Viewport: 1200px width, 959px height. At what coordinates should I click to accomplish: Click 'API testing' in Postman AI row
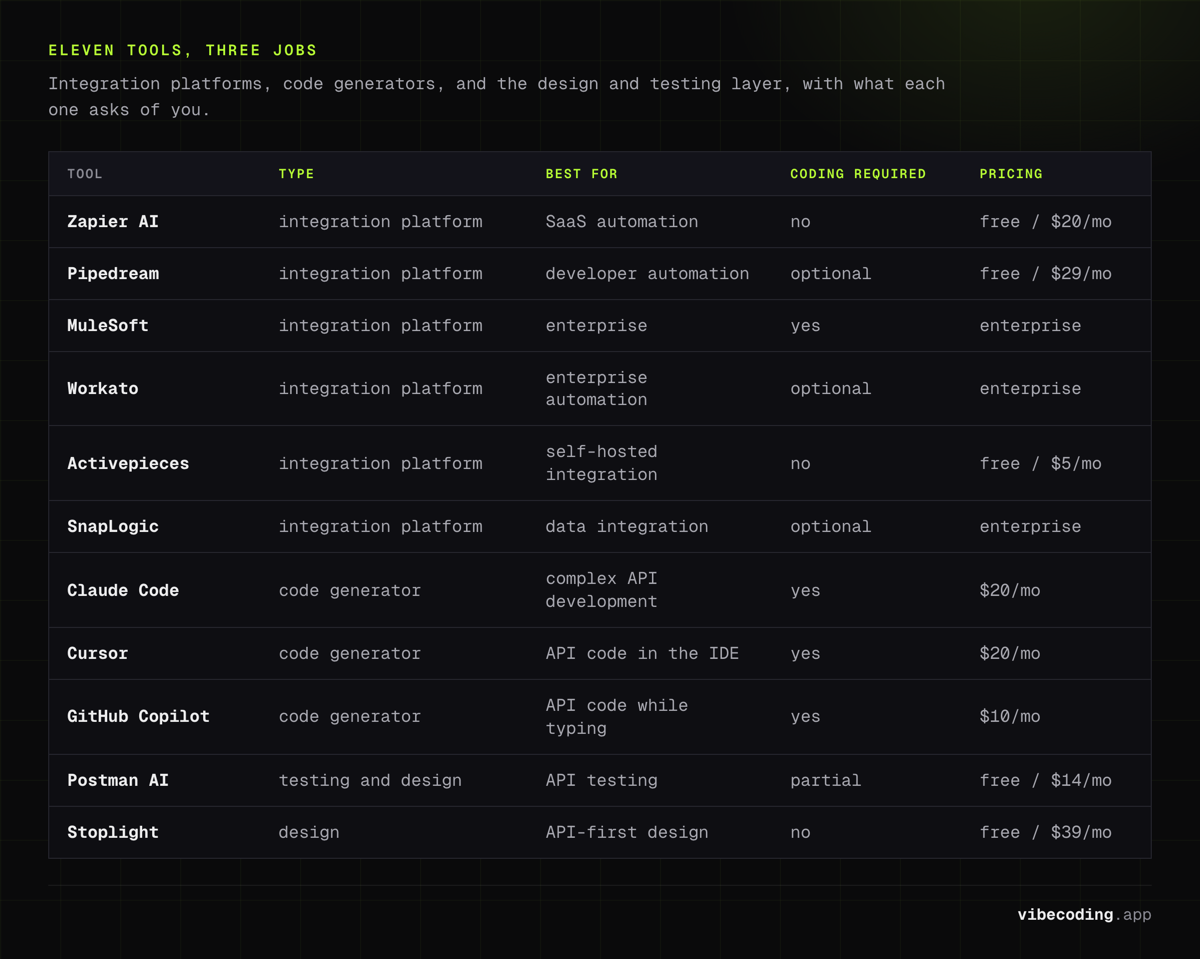tap(601, 781)
